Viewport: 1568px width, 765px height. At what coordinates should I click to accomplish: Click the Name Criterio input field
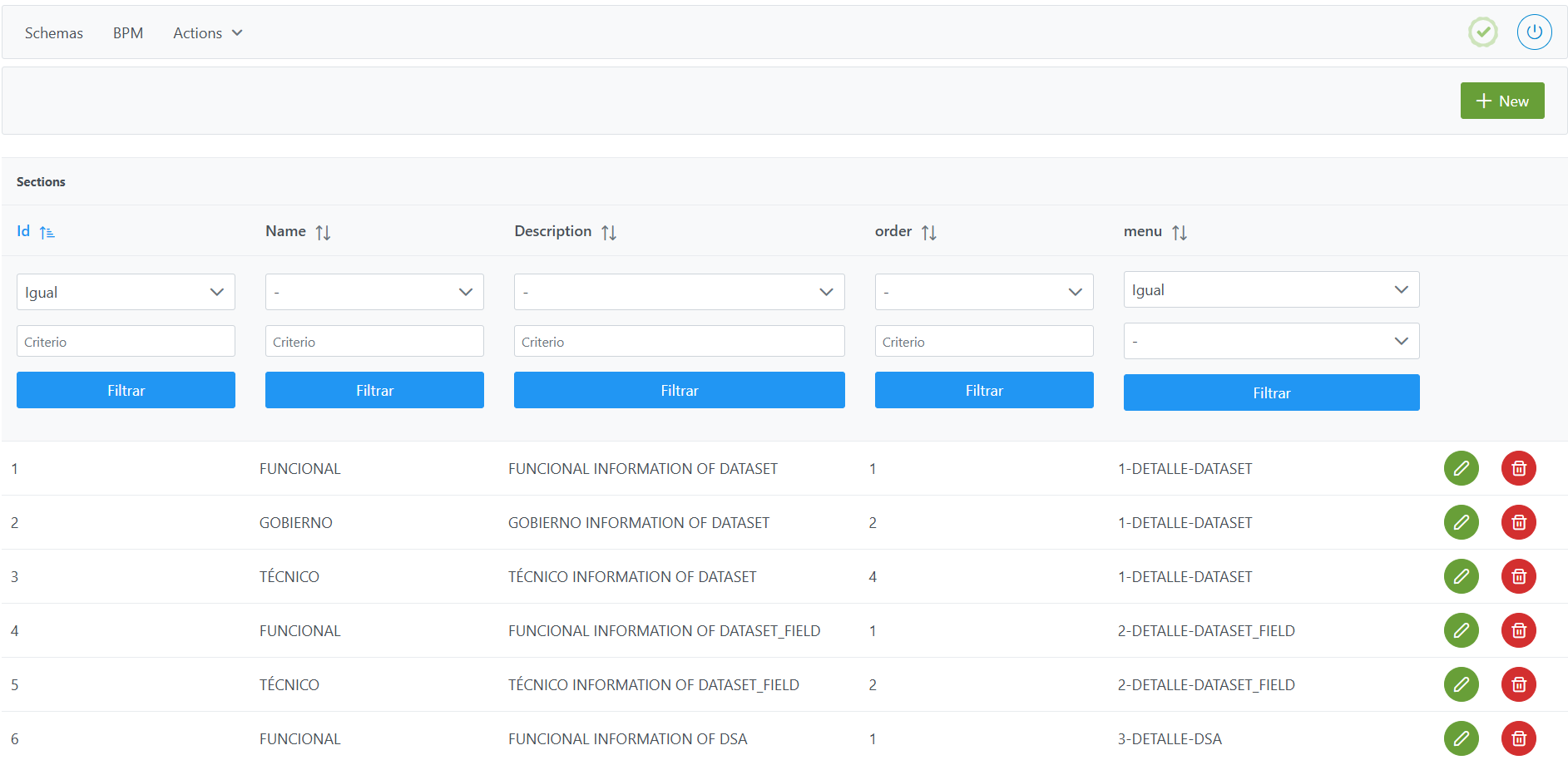pos(374,341)
